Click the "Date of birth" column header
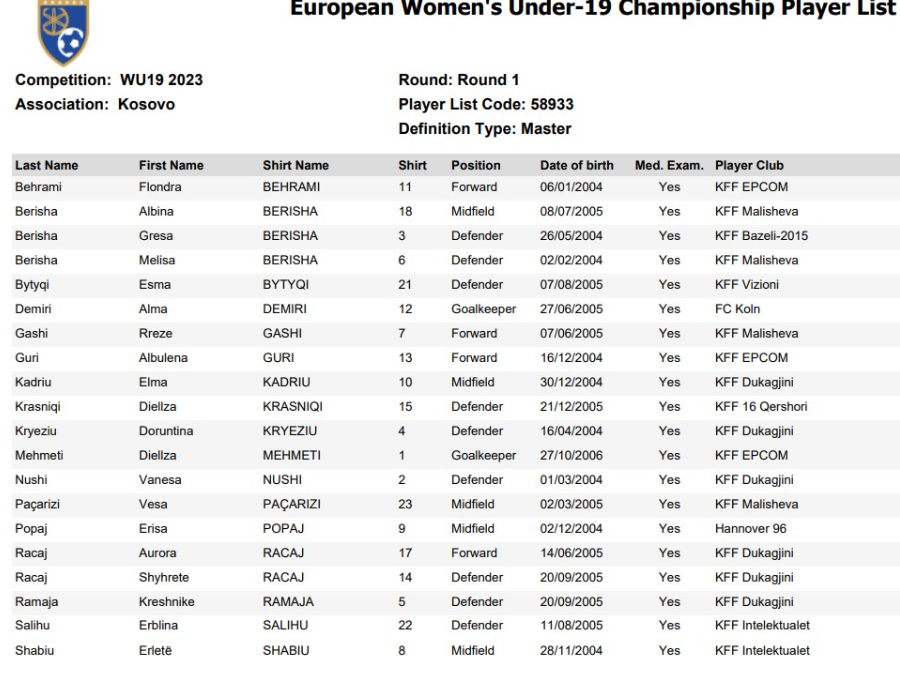The width and height of the screenshot is (900, 673). point(576,165)
